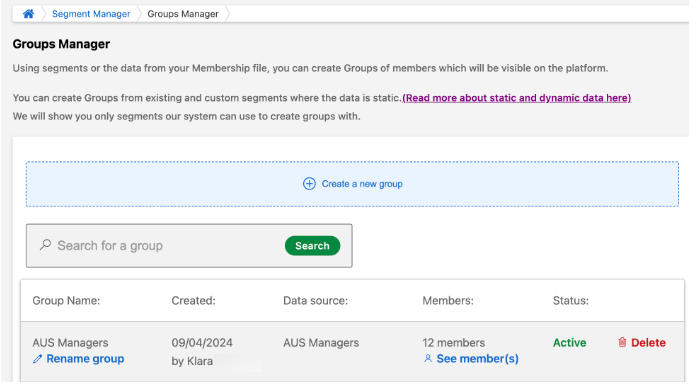Click the Rename group link
The width and height of the screenshot is (689, 384).
(85, 359)
